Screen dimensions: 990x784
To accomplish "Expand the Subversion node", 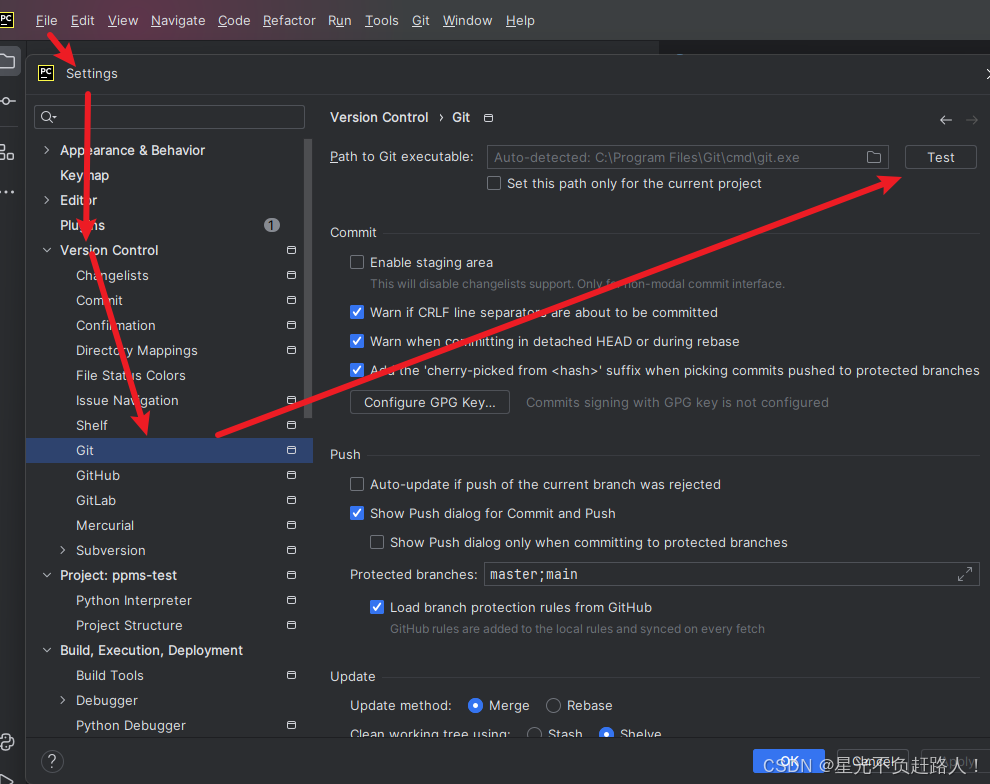I will 63,550.
